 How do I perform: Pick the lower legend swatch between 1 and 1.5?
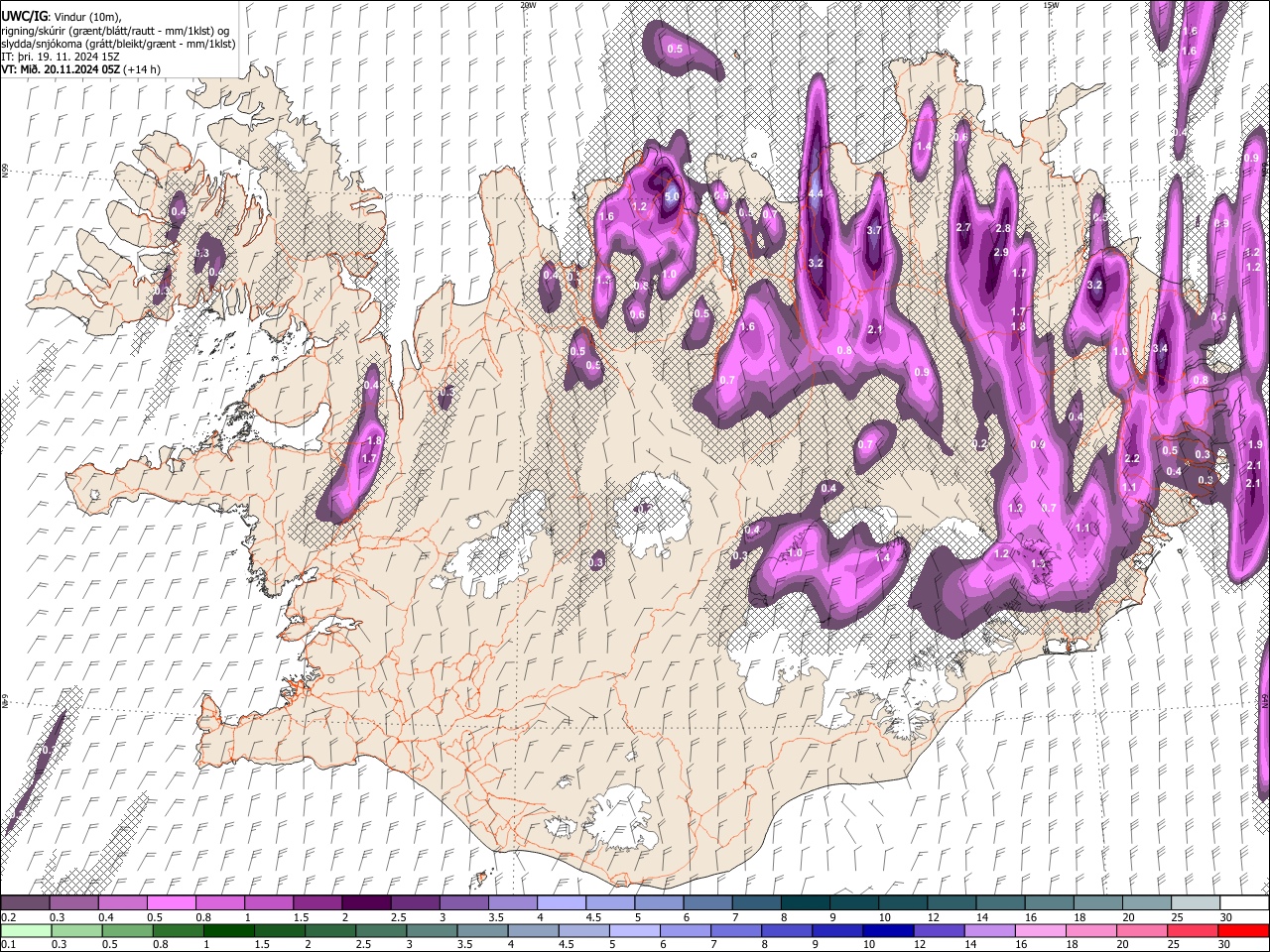[x=229, y=930]
